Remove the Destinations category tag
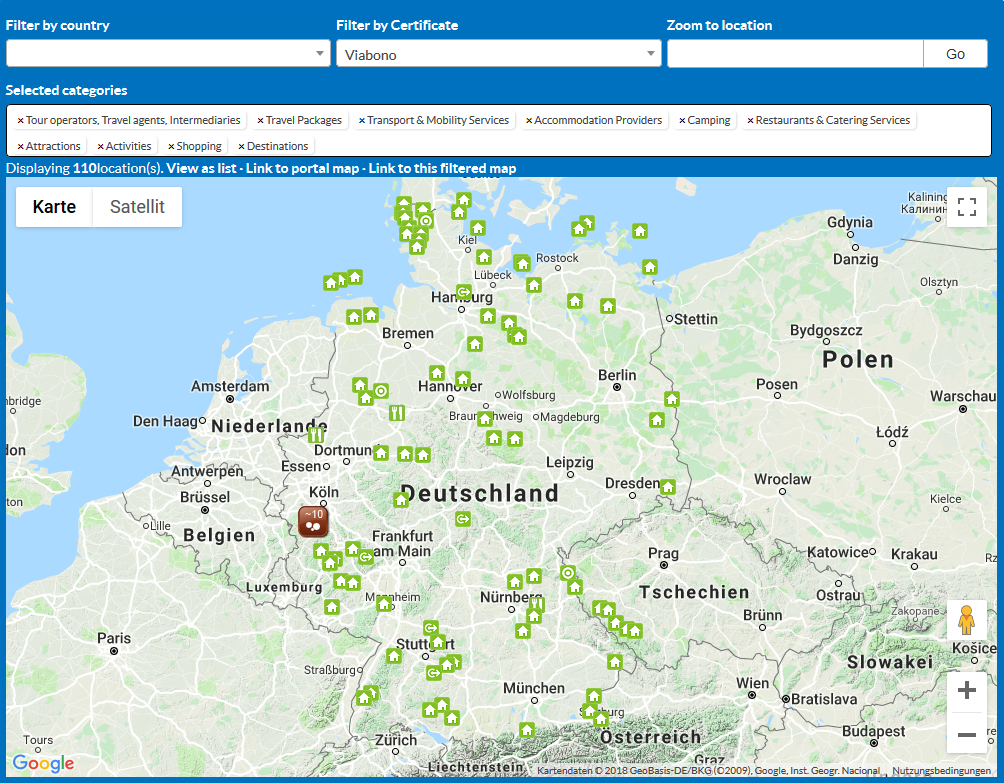 241,147
